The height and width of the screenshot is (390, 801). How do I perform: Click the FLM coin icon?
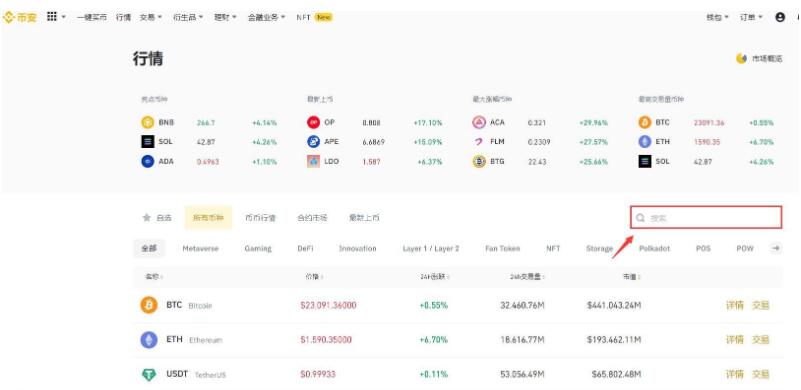tap(479, 142)
